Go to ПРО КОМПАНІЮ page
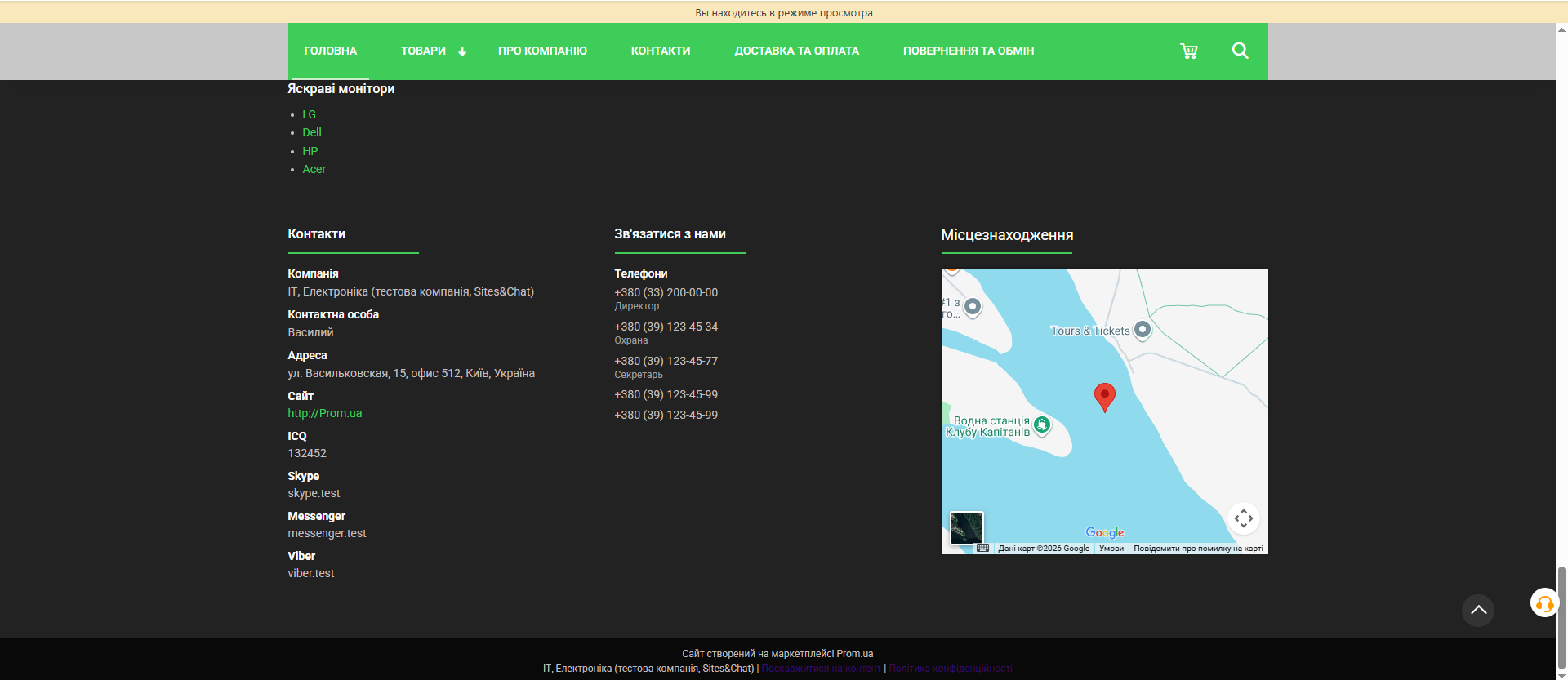Screen dimensions: 1568x680 tap(542, 51)
